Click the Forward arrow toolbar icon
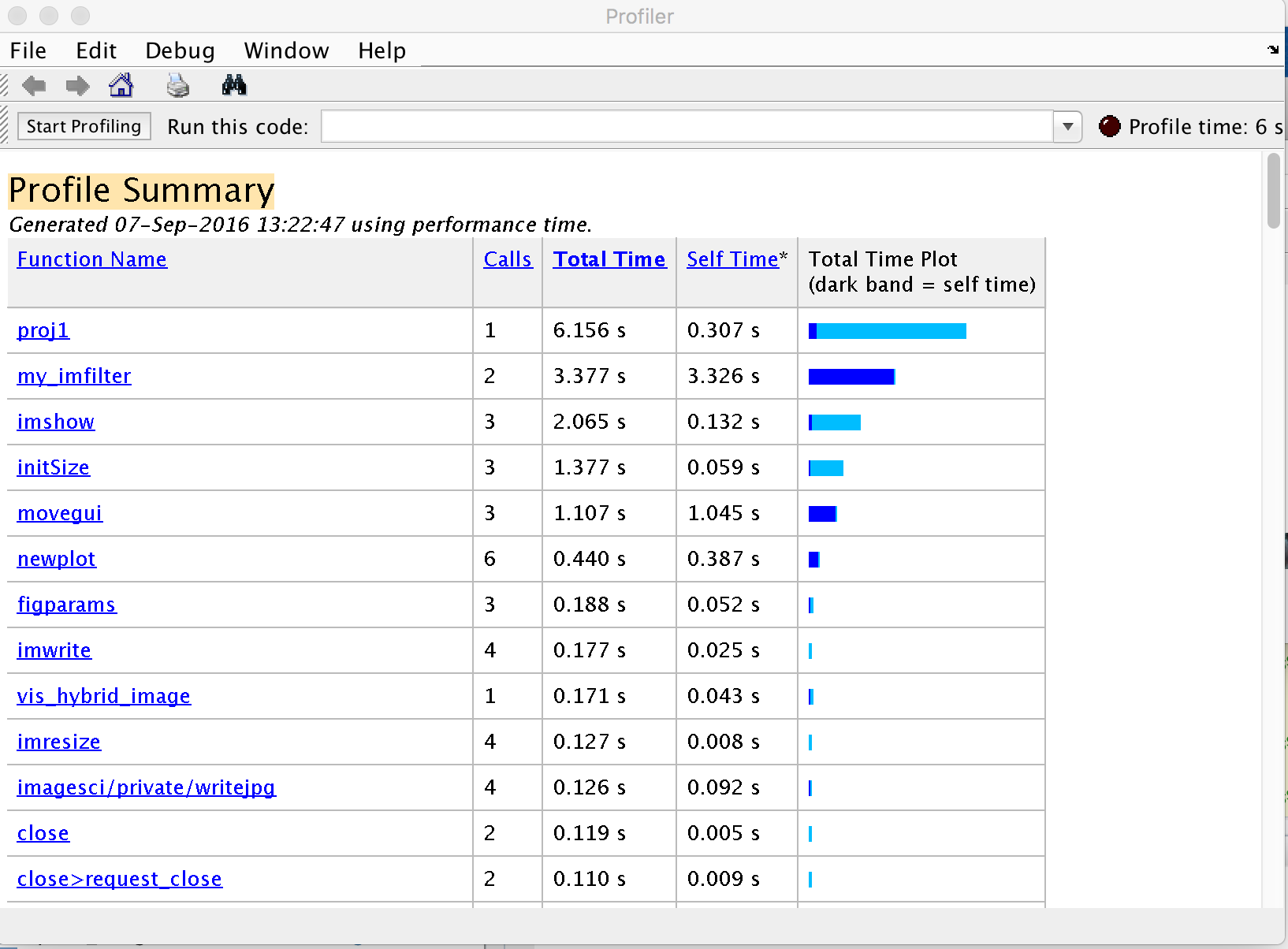 click(x=77, y=85)
